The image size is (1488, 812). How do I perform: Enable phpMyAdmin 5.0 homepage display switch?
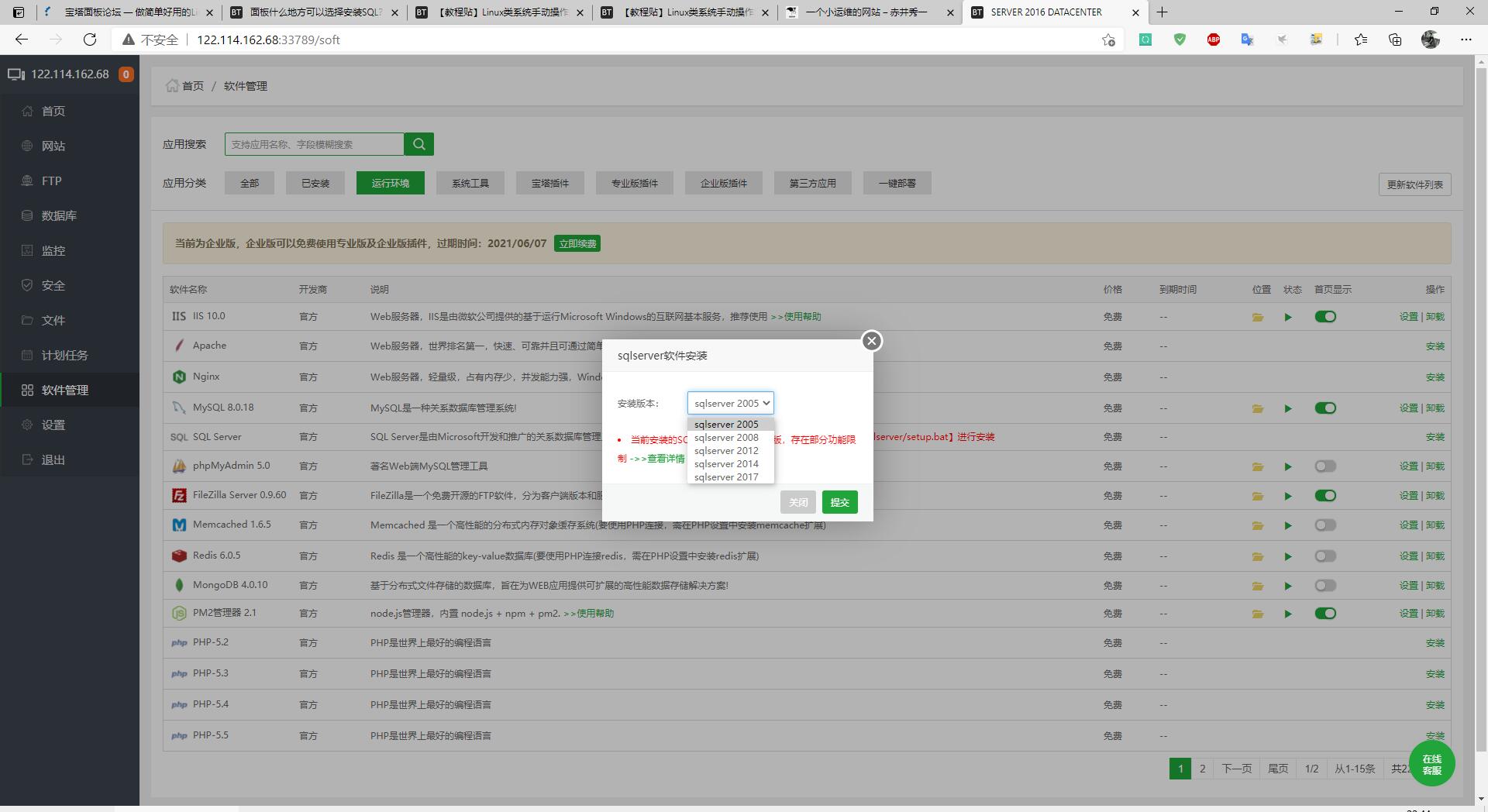coord(1325,466)
